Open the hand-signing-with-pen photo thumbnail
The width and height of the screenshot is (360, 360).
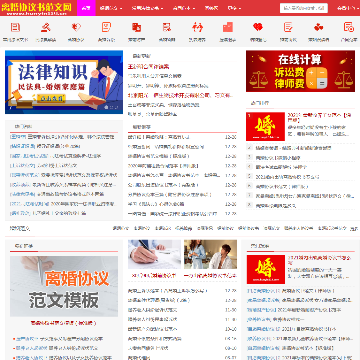pos(154,254)
